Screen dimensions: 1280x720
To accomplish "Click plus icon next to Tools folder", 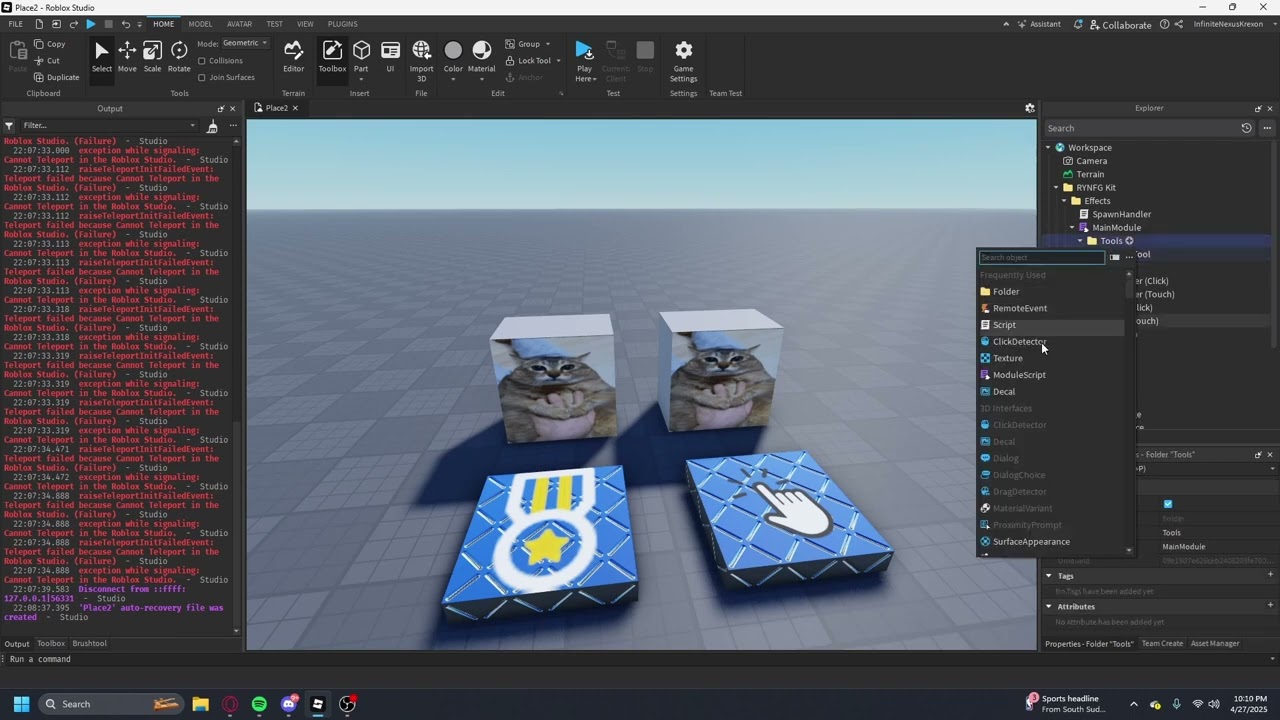I will 1129,241.
